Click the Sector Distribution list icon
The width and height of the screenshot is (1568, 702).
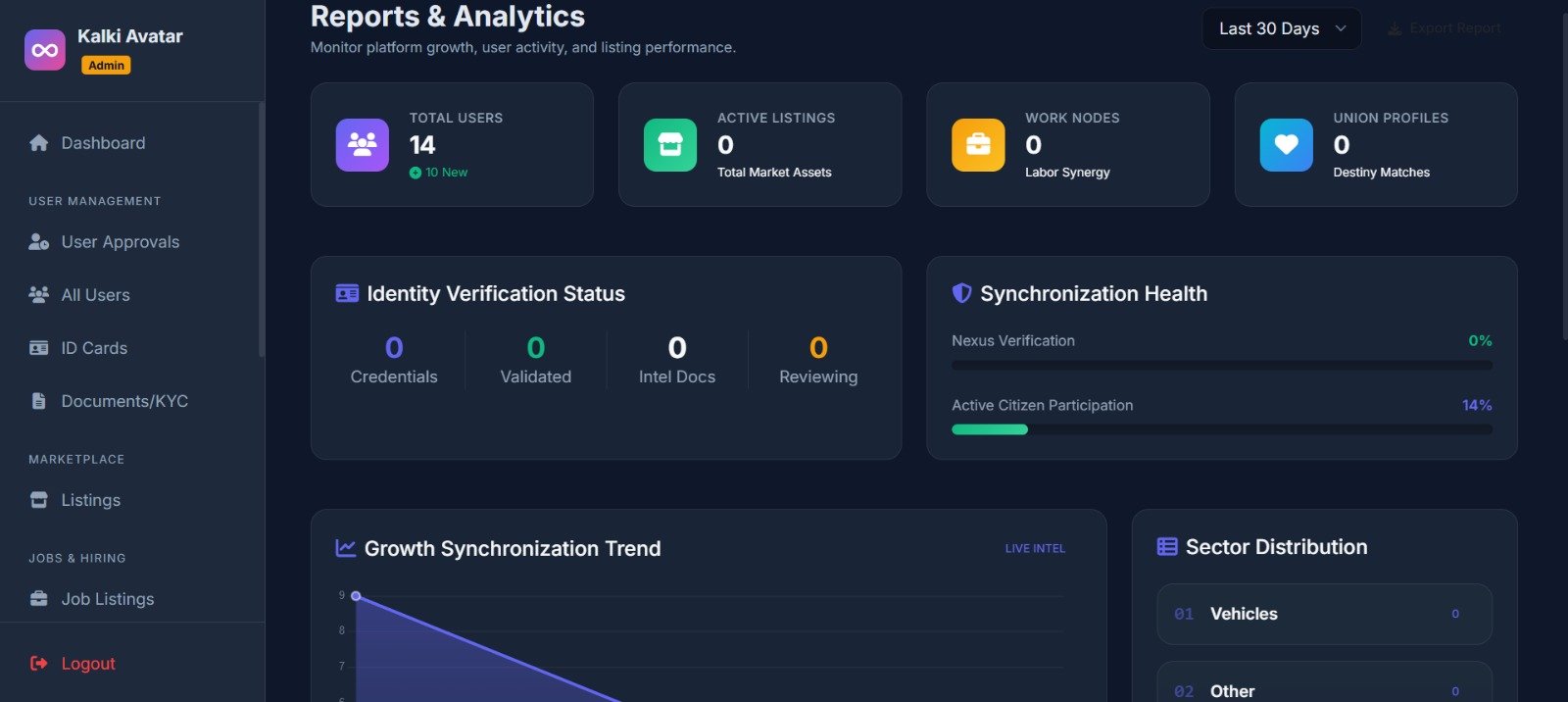tap(1167, 547)
